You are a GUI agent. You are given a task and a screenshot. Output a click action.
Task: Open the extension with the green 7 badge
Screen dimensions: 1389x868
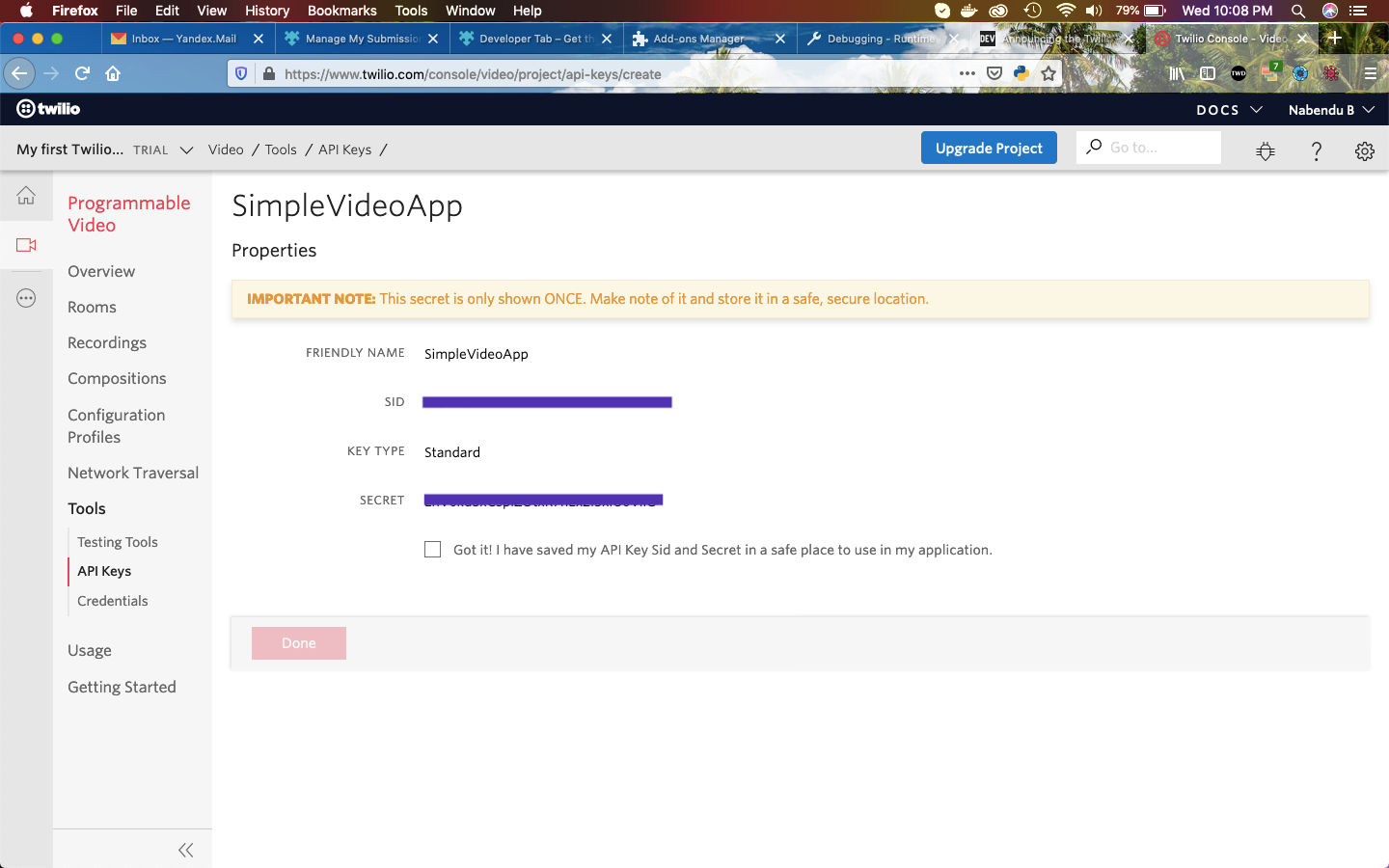pos(1270,72)
